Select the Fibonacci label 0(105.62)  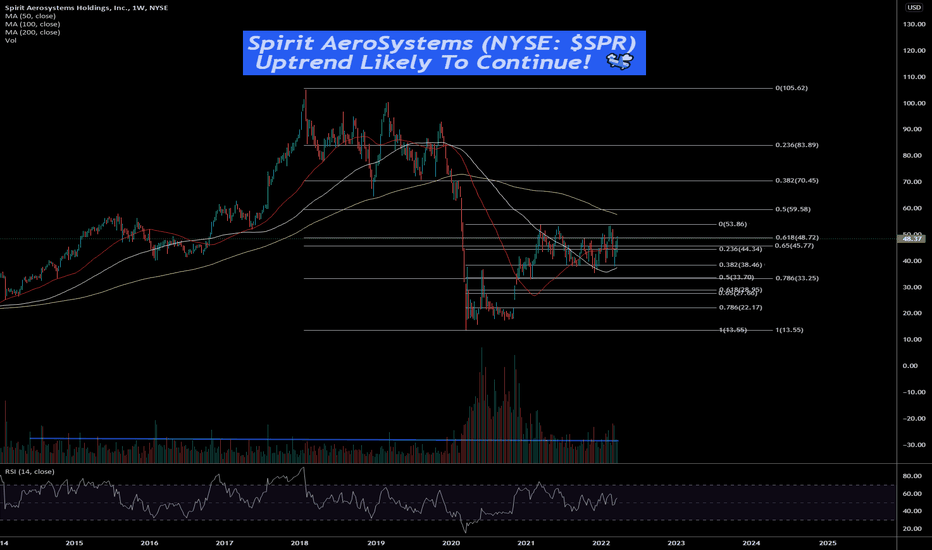pos(791,88)
